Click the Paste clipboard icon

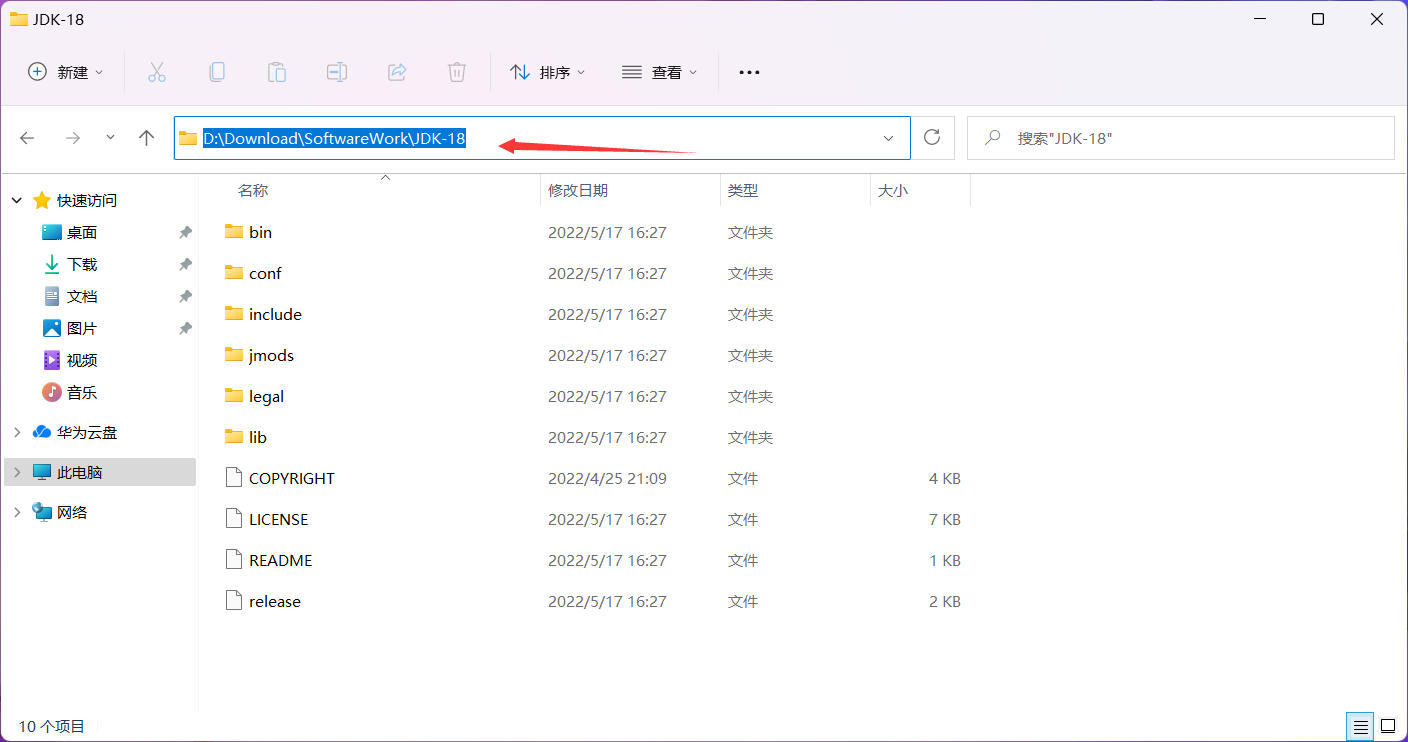point(277,72)
